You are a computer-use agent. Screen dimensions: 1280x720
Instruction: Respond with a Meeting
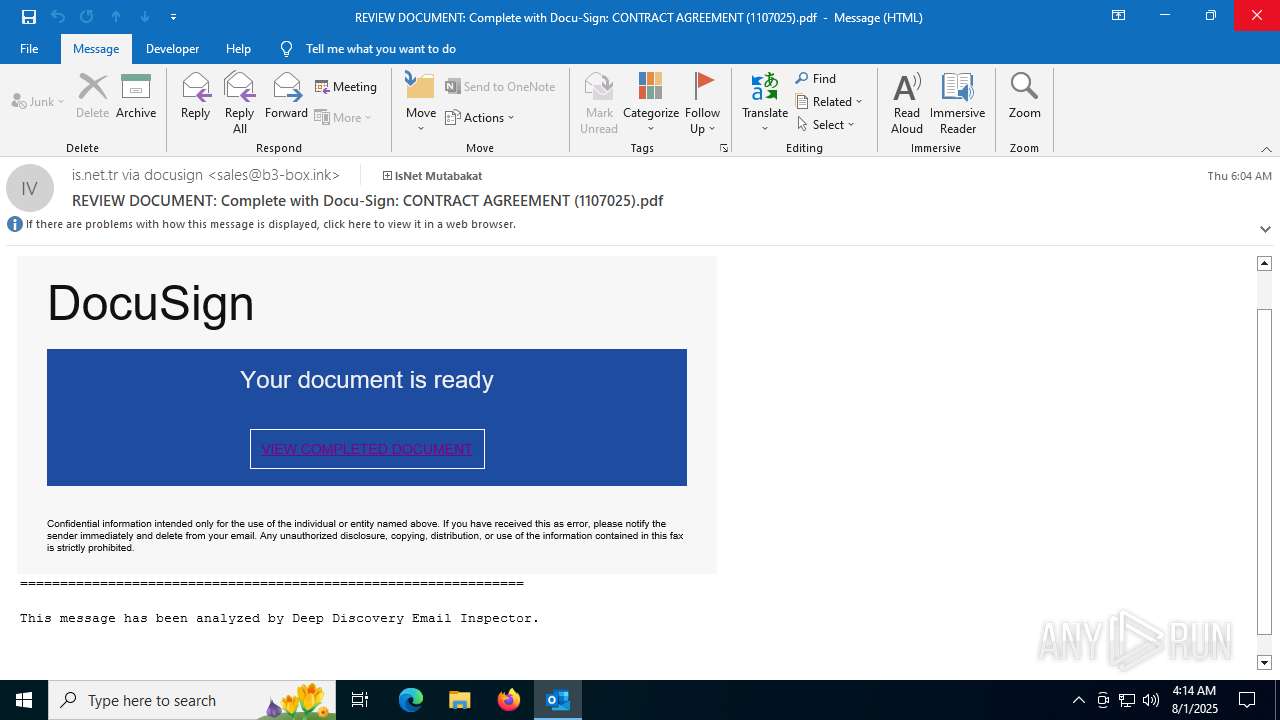(346, 87)
